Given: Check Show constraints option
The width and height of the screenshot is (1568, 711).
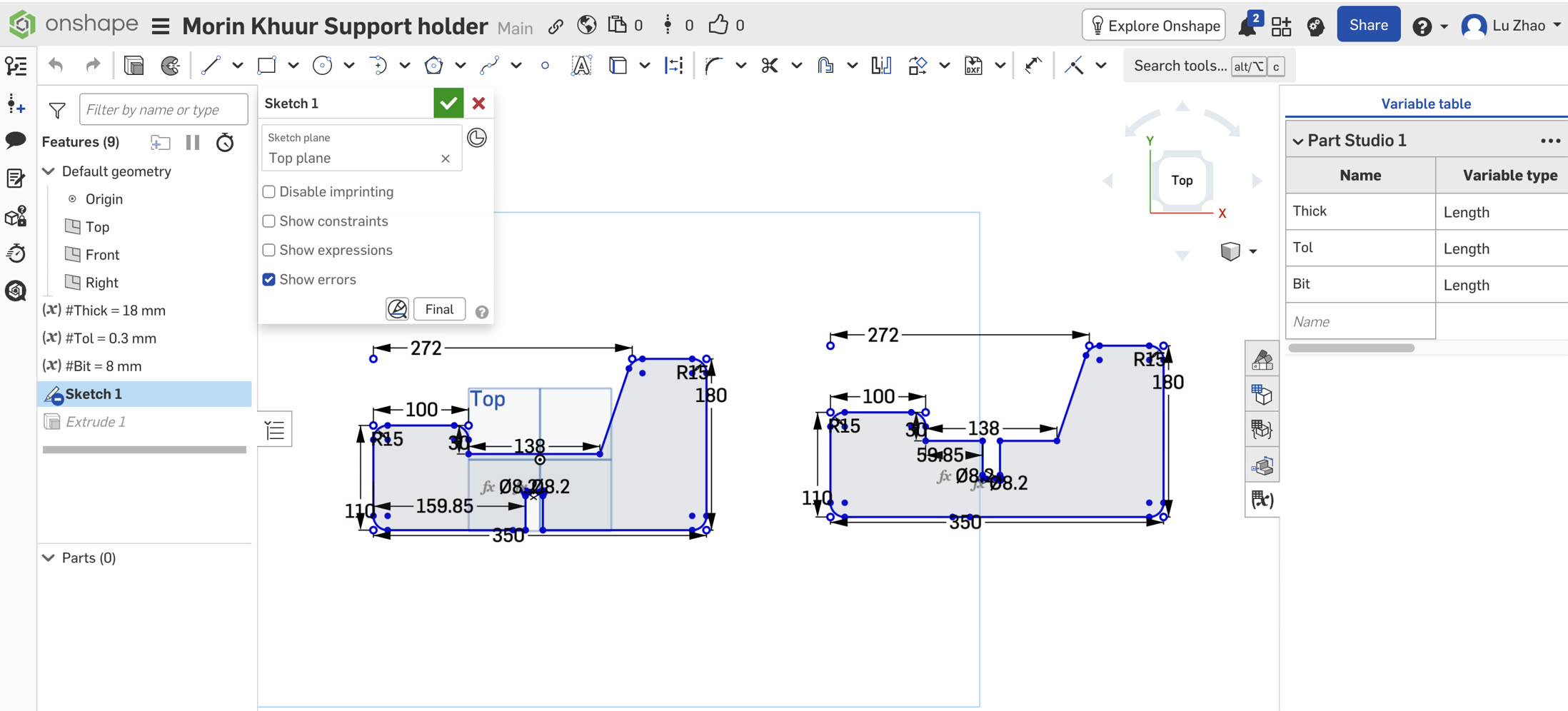Looking at the screenshot, I should click(x=269, y=221).
